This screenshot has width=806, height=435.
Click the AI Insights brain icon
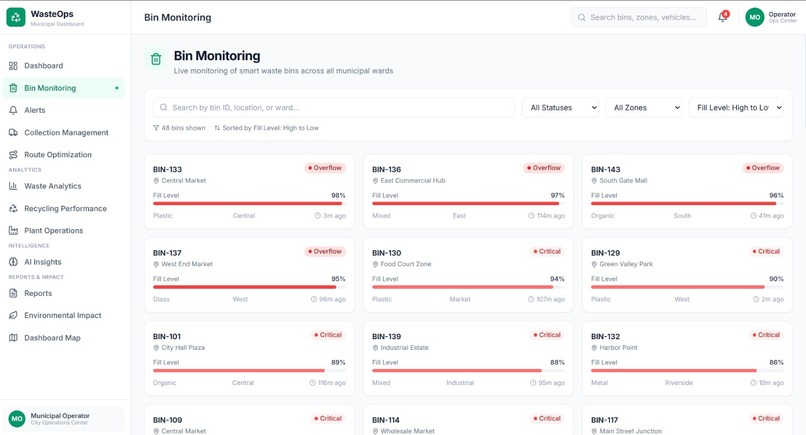(x=13, y=262)
